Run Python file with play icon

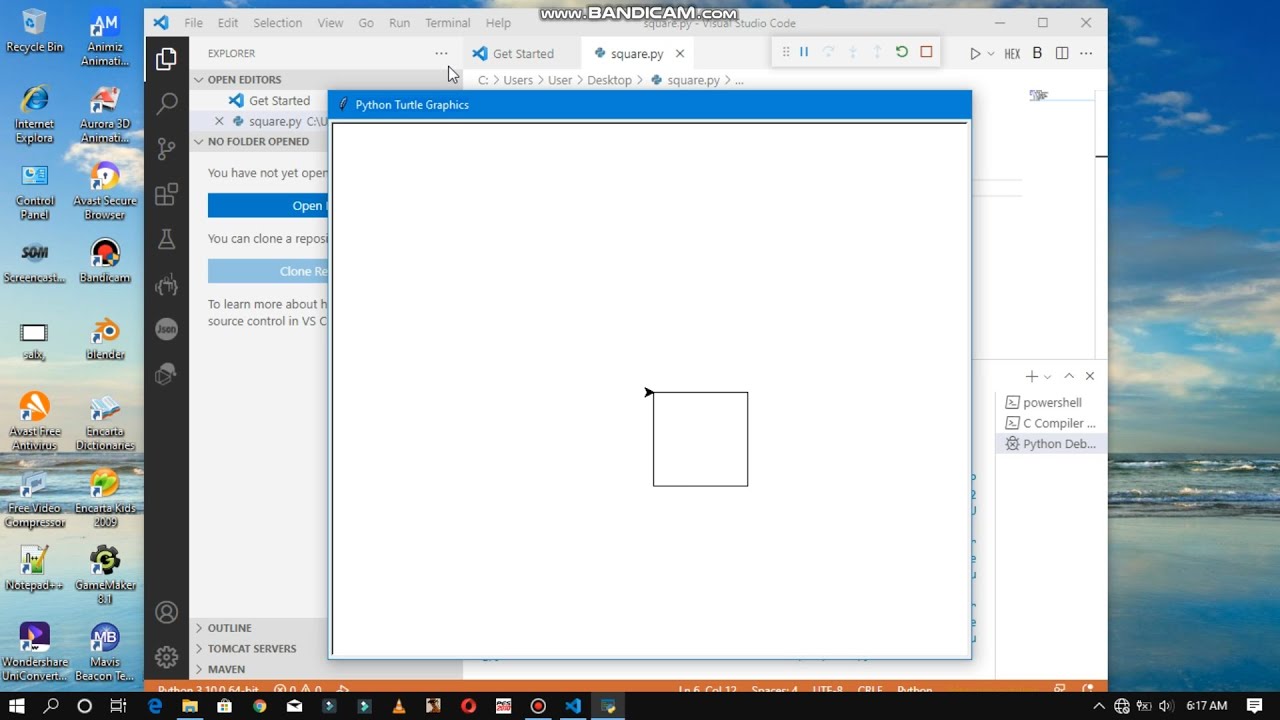coord(975,53)
